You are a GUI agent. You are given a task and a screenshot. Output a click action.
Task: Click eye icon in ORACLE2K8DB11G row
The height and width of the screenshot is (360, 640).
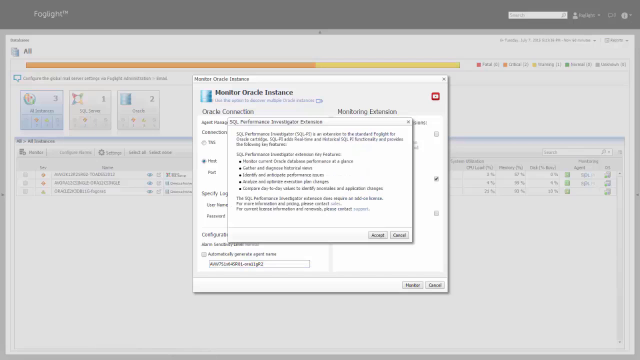click(x=150, y=191)
